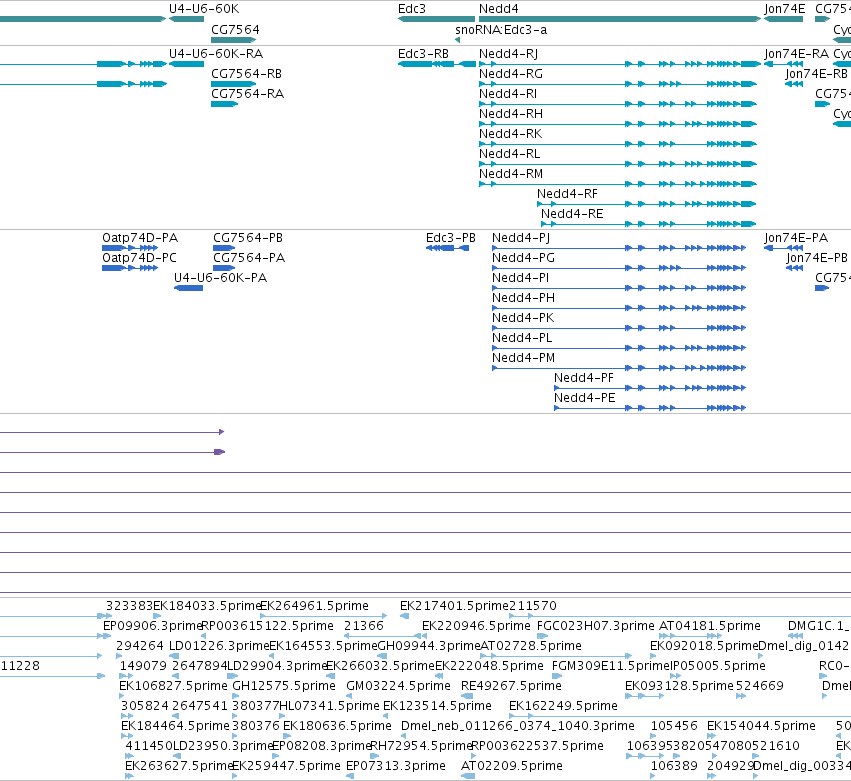Select transcript Nedd4-RF
This screenshot has height=781, width=851.
[x=647, y=204]
